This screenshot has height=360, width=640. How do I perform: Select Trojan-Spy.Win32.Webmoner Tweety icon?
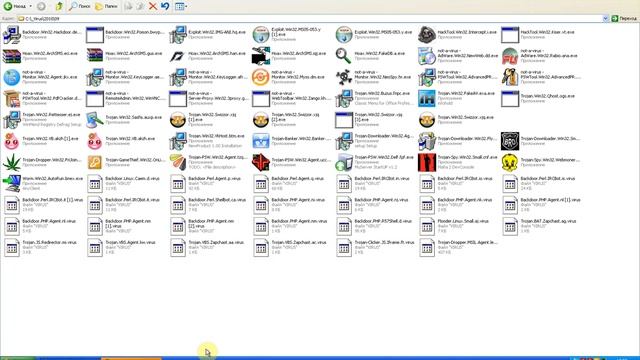pyautogui.click(x=510, y=162)
